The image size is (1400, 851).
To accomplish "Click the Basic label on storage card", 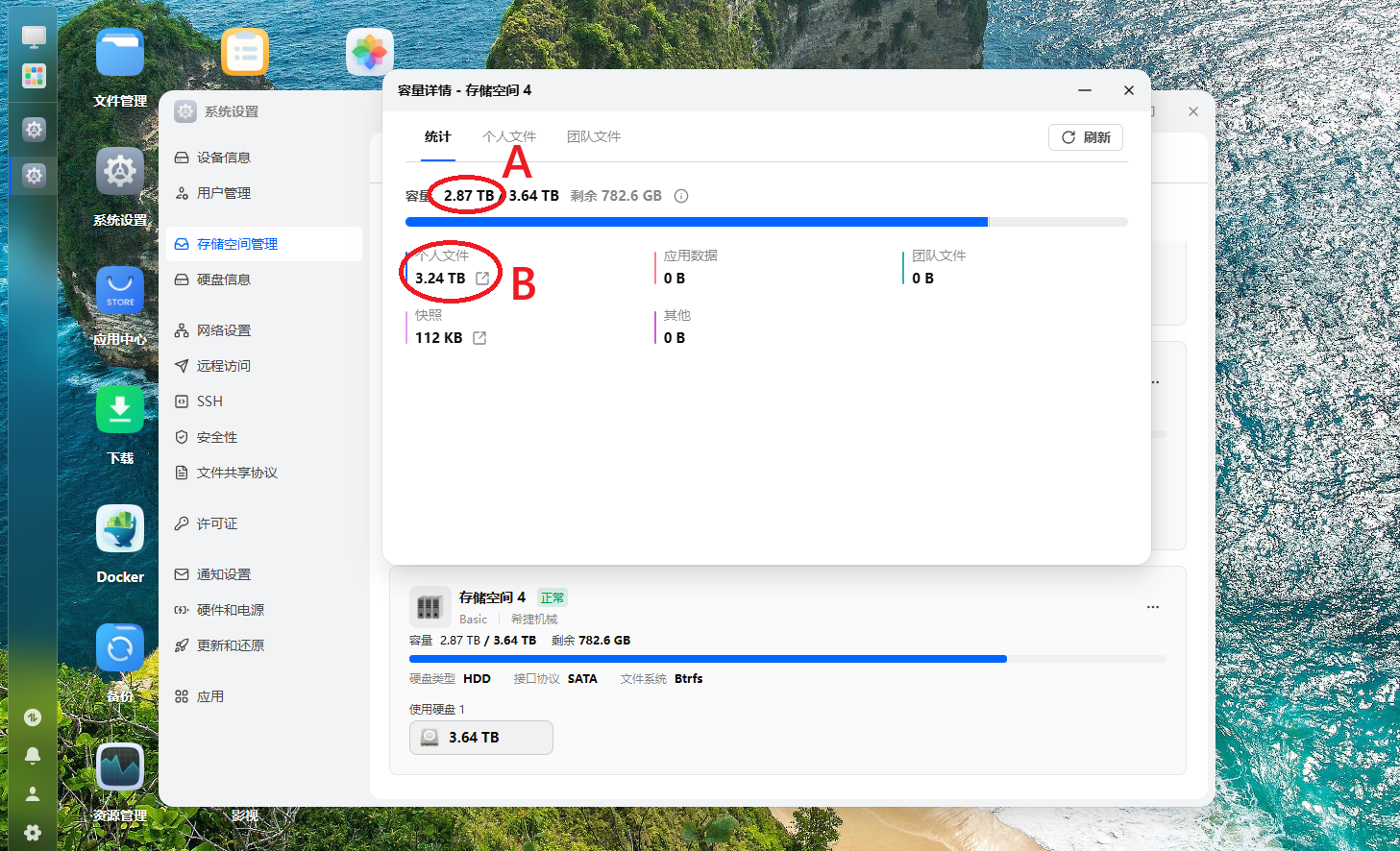I will (473, 620).
